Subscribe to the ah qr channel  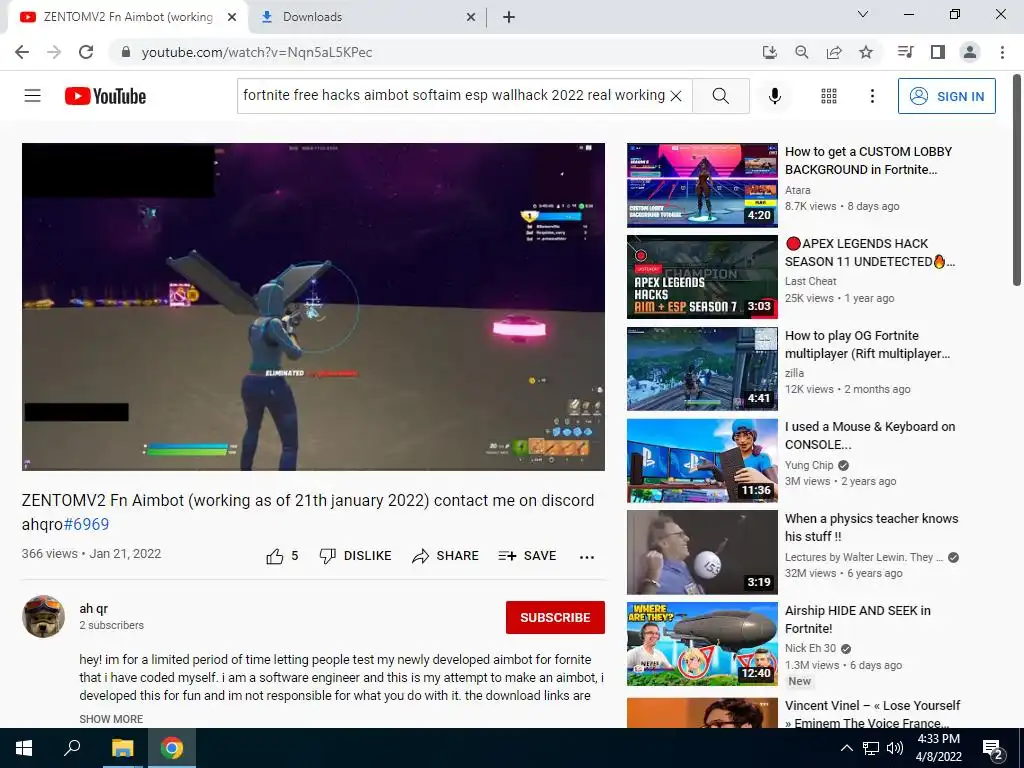pyautogui.click(x=555, y=617)
